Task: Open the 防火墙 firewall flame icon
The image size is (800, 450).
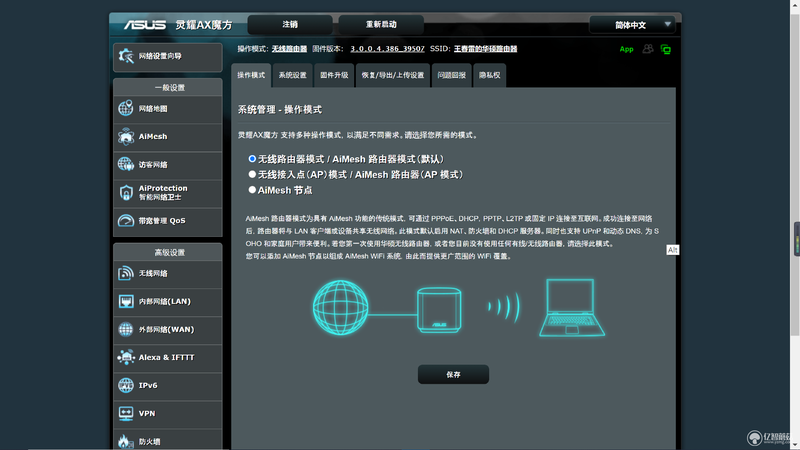Action: pos(126,441)
